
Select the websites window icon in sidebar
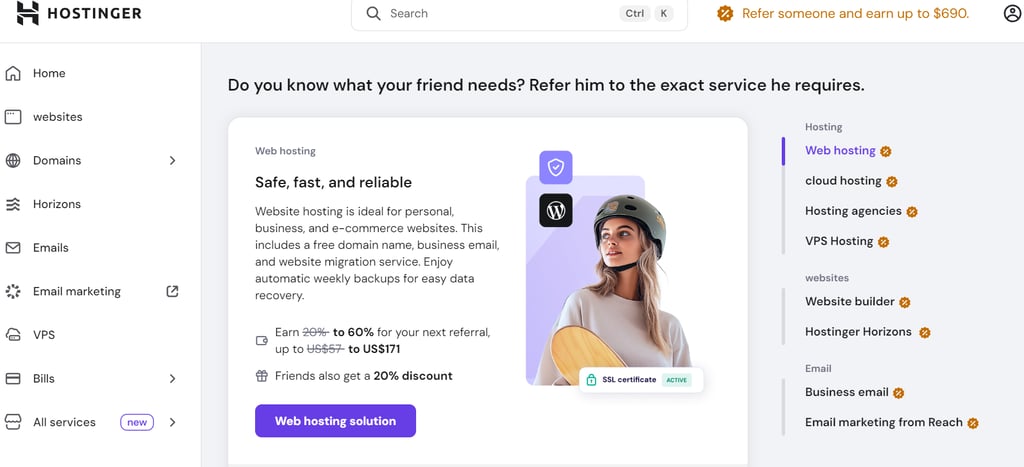(13, 117)
